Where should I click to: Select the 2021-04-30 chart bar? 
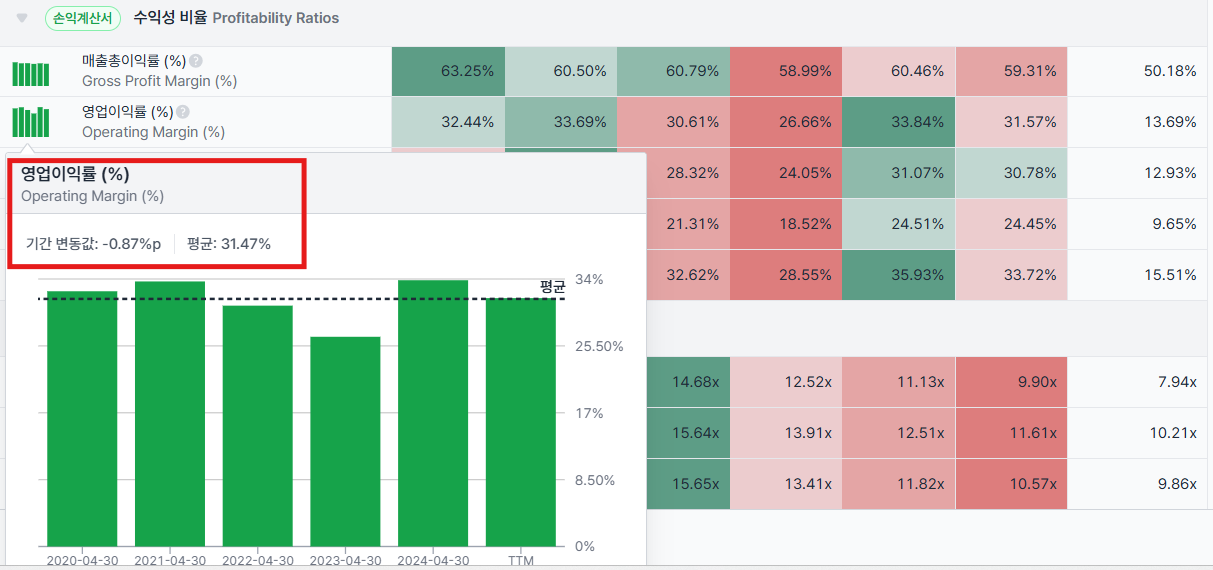tap(170, 415)
